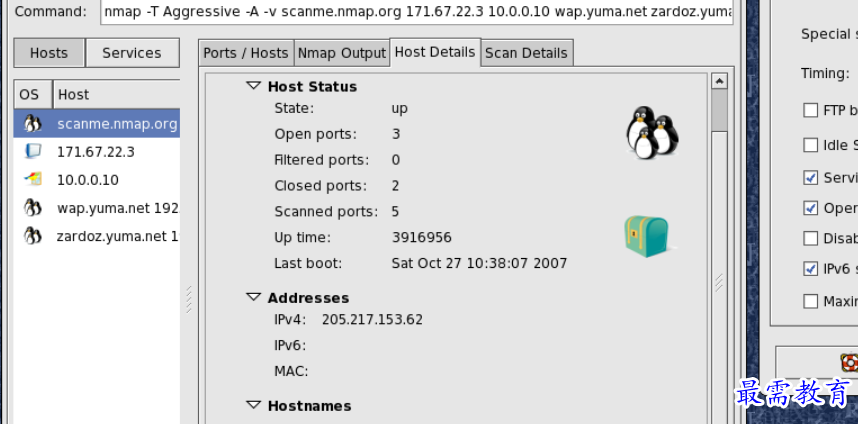Click the host details scrollbar up arrow

(x=719, y=80)
